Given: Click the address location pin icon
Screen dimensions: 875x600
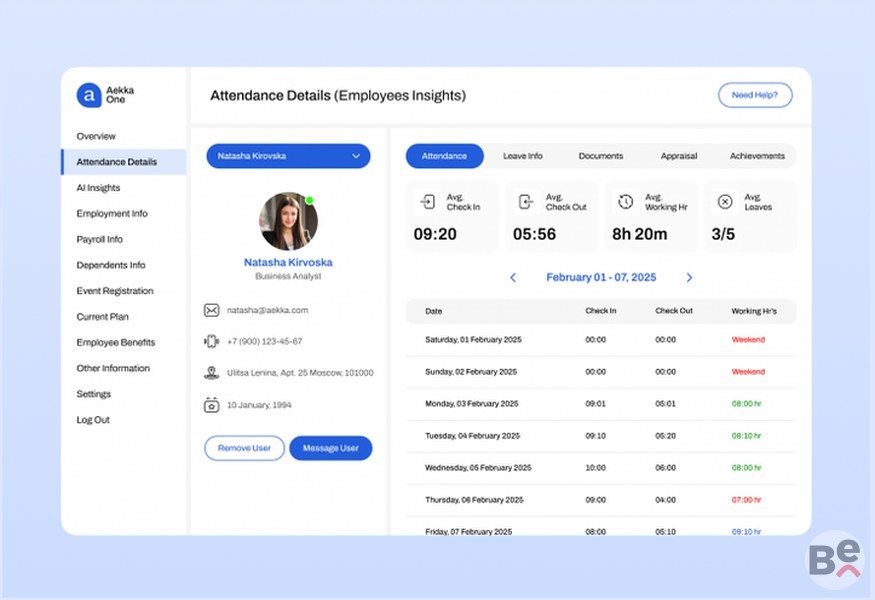Looking at the screenshot, I should click(x=211, y=373).
